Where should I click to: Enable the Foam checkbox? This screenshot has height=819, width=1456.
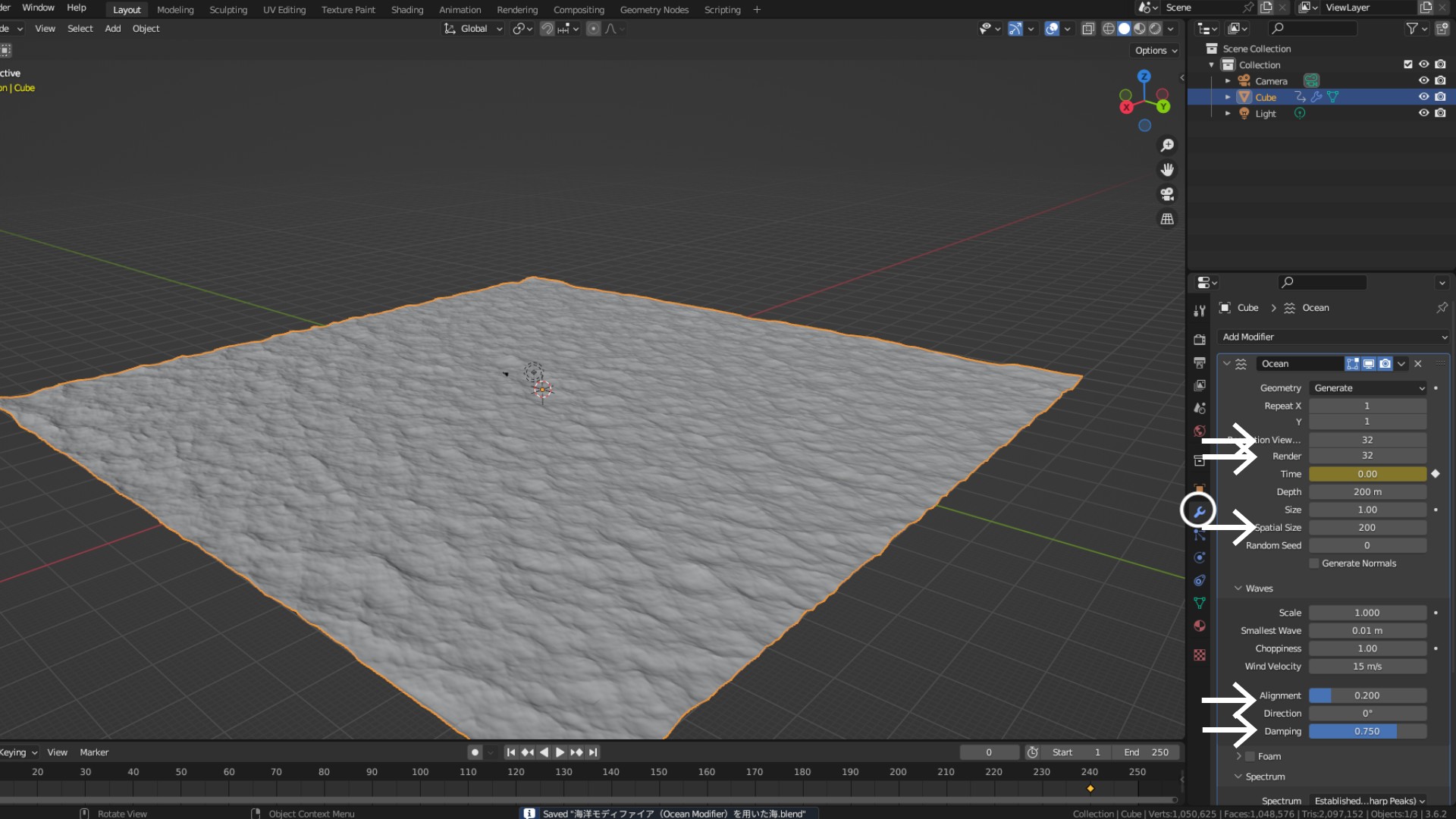(x=1250, y=757)
